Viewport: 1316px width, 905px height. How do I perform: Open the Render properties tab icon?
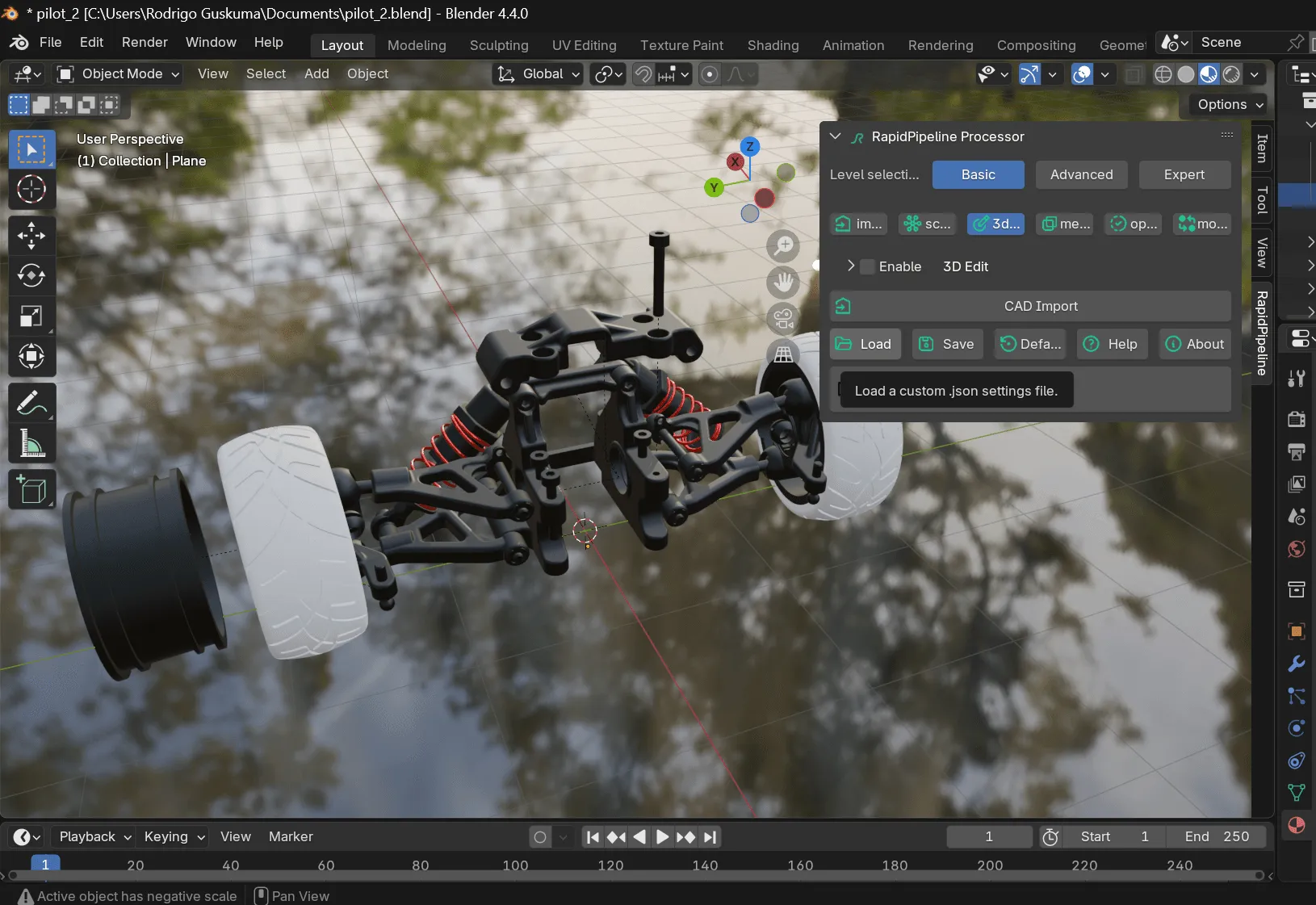coord(1297,418)
